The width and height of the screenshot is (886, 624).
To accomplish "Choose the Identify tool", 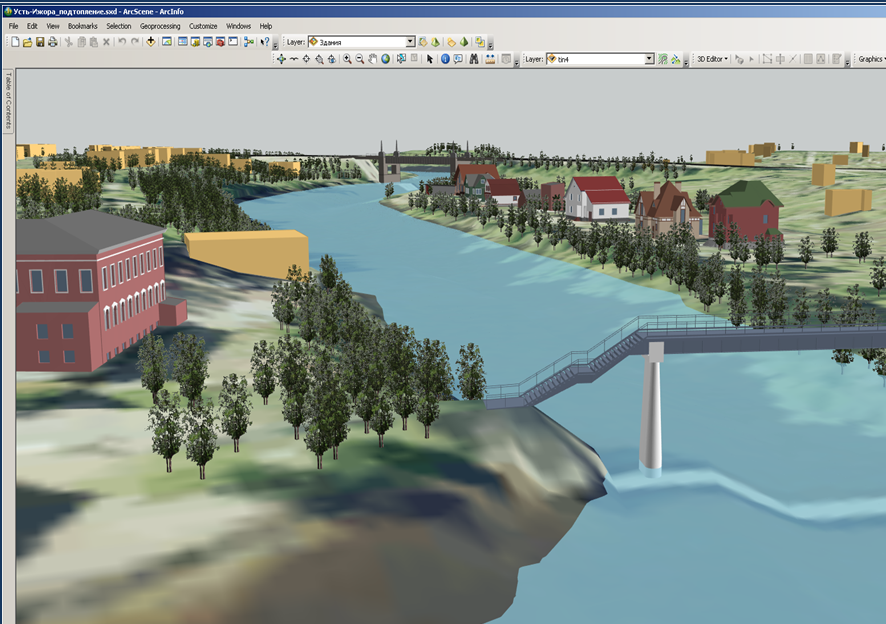I will (445, 59).
